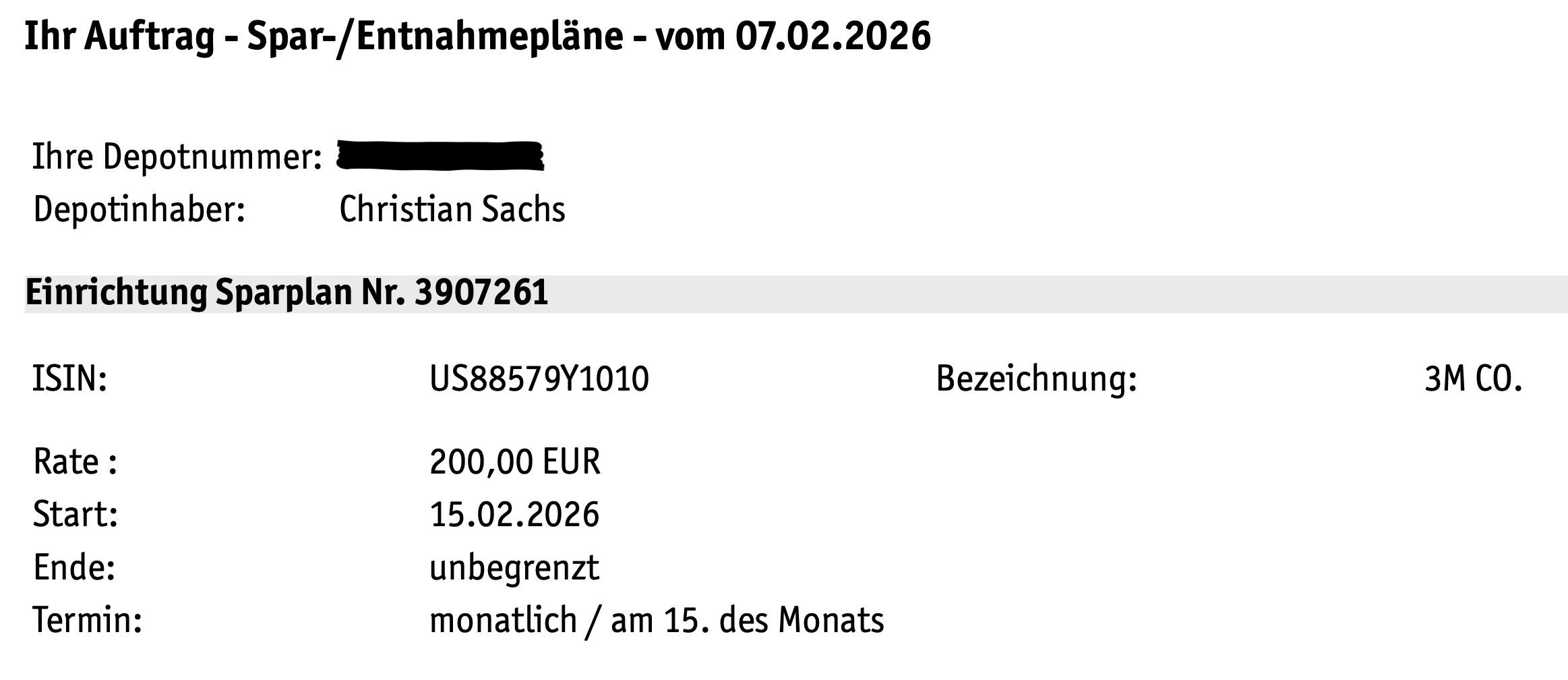Select the savings plan number 3907261

click(481, 293)
